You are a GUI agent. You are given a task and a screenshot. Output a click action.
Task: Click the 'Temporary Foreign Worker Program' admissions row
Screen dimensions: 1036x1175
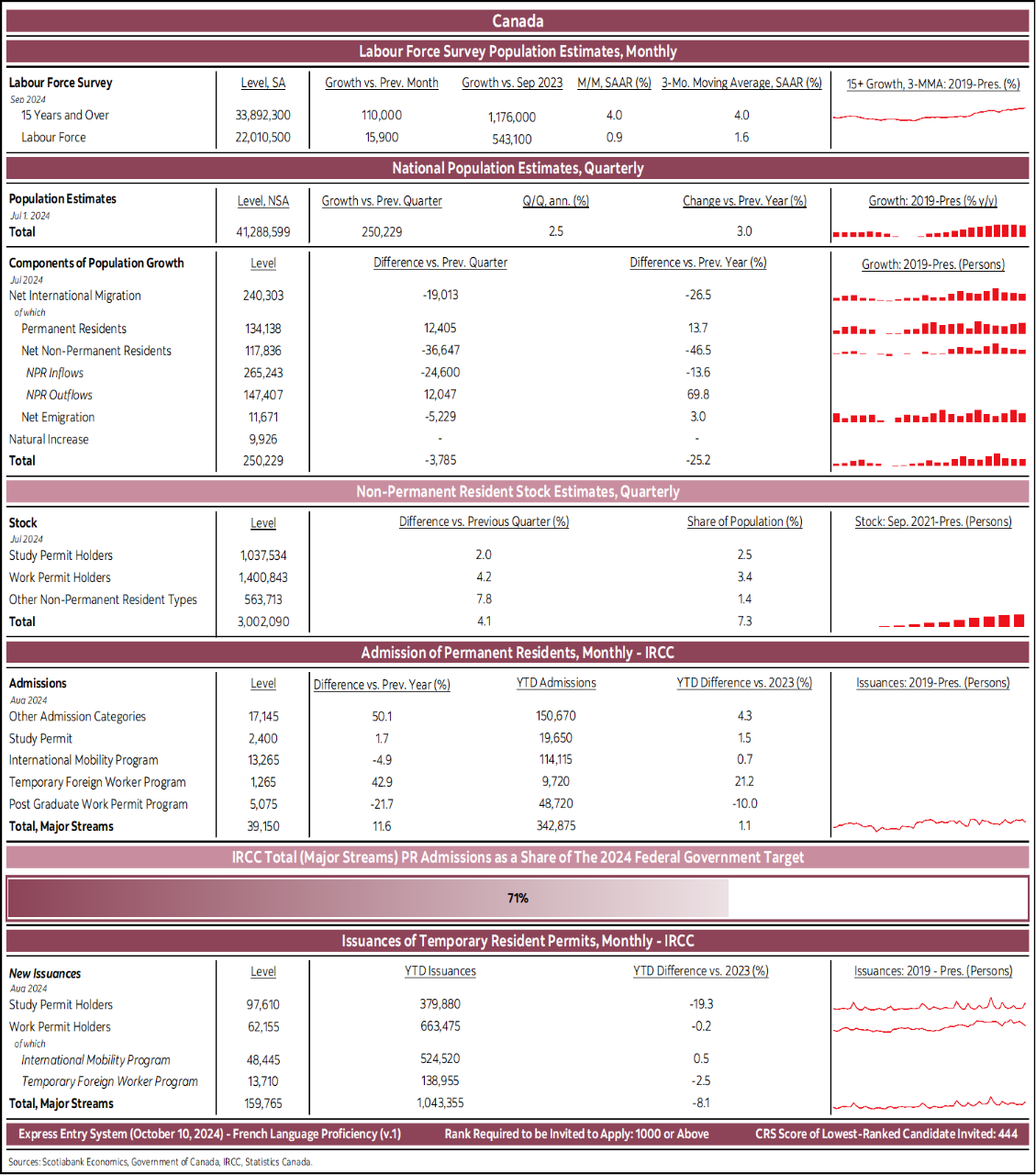97,782
